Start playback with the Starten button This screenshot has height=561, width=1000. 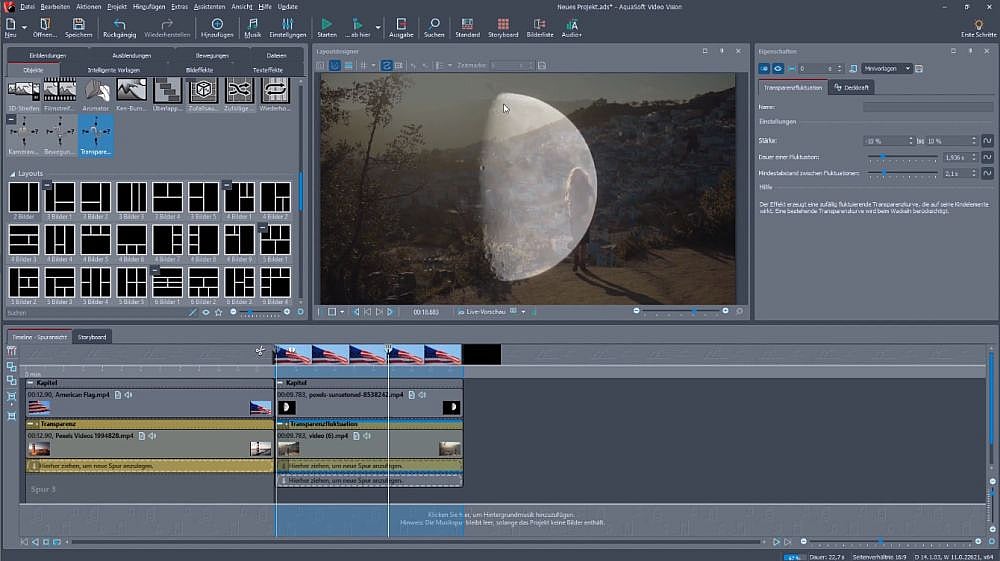coord(326,23)
